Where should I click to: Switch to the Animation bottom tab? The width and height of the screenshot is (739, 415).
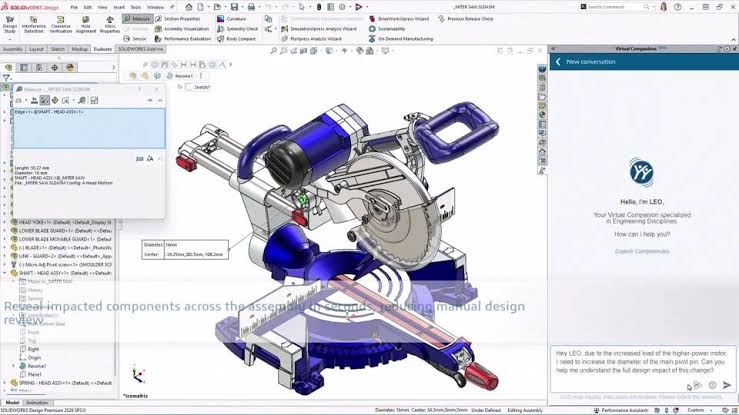pyautogui.click(x=37, y=403)
